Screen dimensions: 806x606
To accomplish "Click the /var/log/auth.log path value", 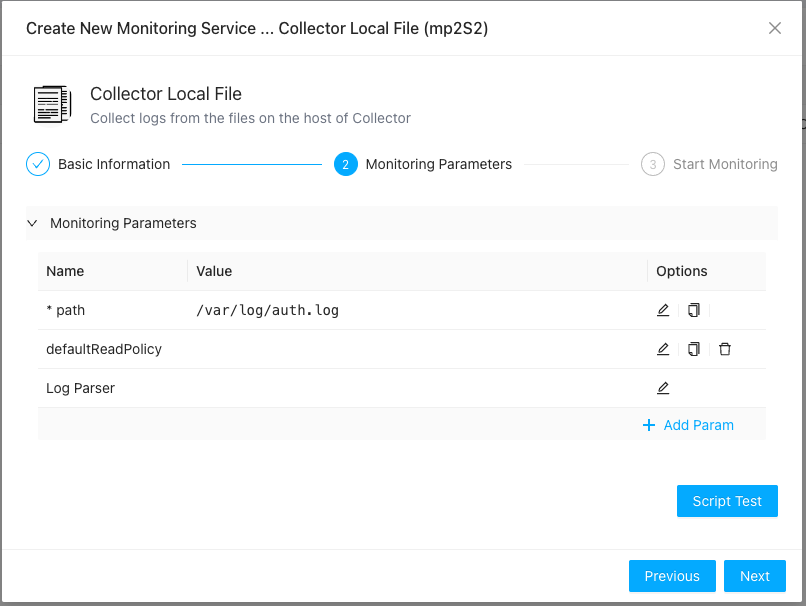I will pos(268,310).
